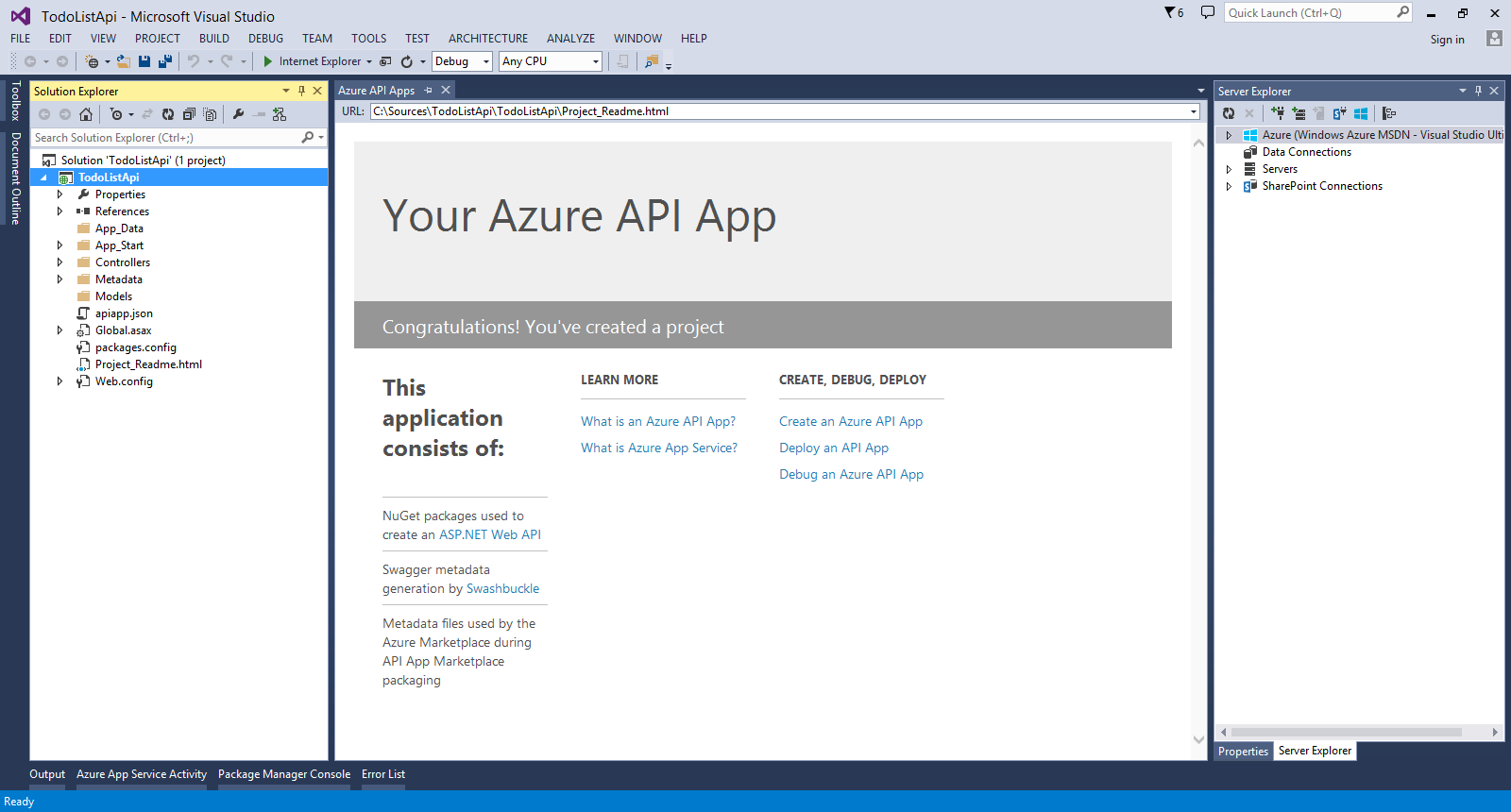Click Add SharePoint Connection icon in Server Explorer
The height and width of the screenshot is (812, 1511).
tap(1340, 113)
